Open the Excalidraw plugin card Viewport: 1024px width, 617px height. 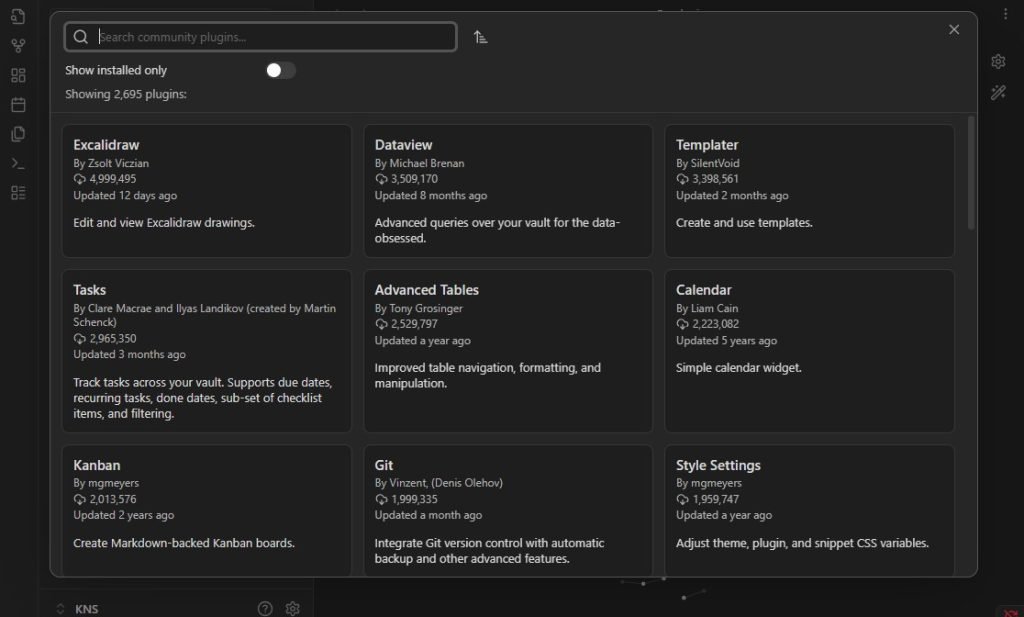point(206,190)
